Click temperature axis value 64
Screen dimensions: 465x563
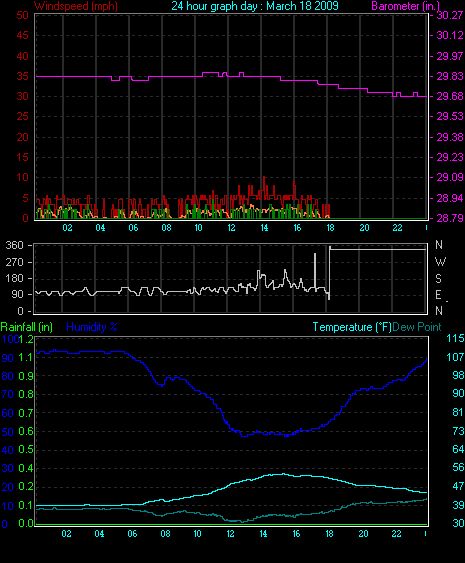pos(458,449)
